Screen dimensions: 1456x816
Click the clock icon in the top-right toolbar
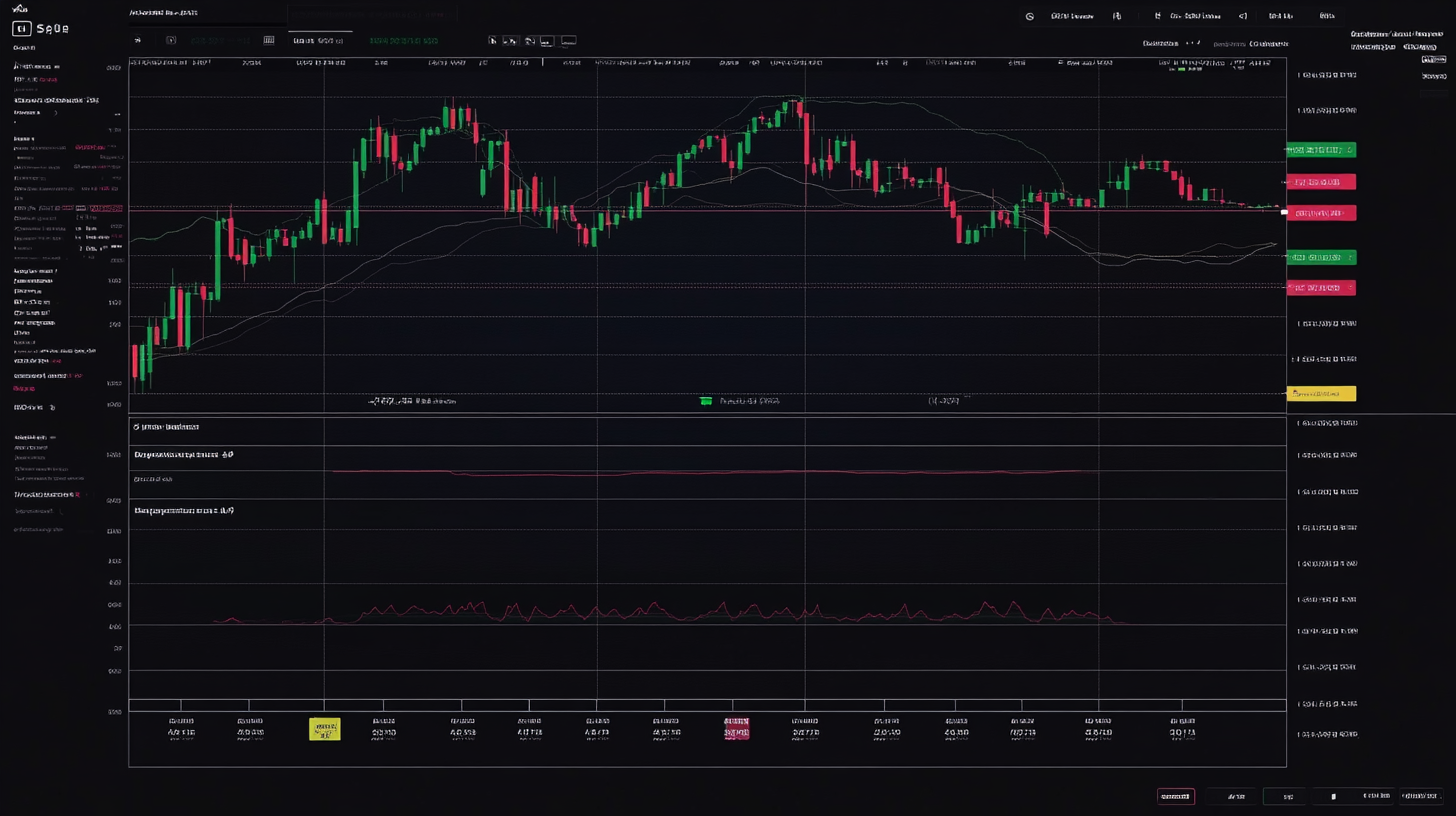[1030, 16]
